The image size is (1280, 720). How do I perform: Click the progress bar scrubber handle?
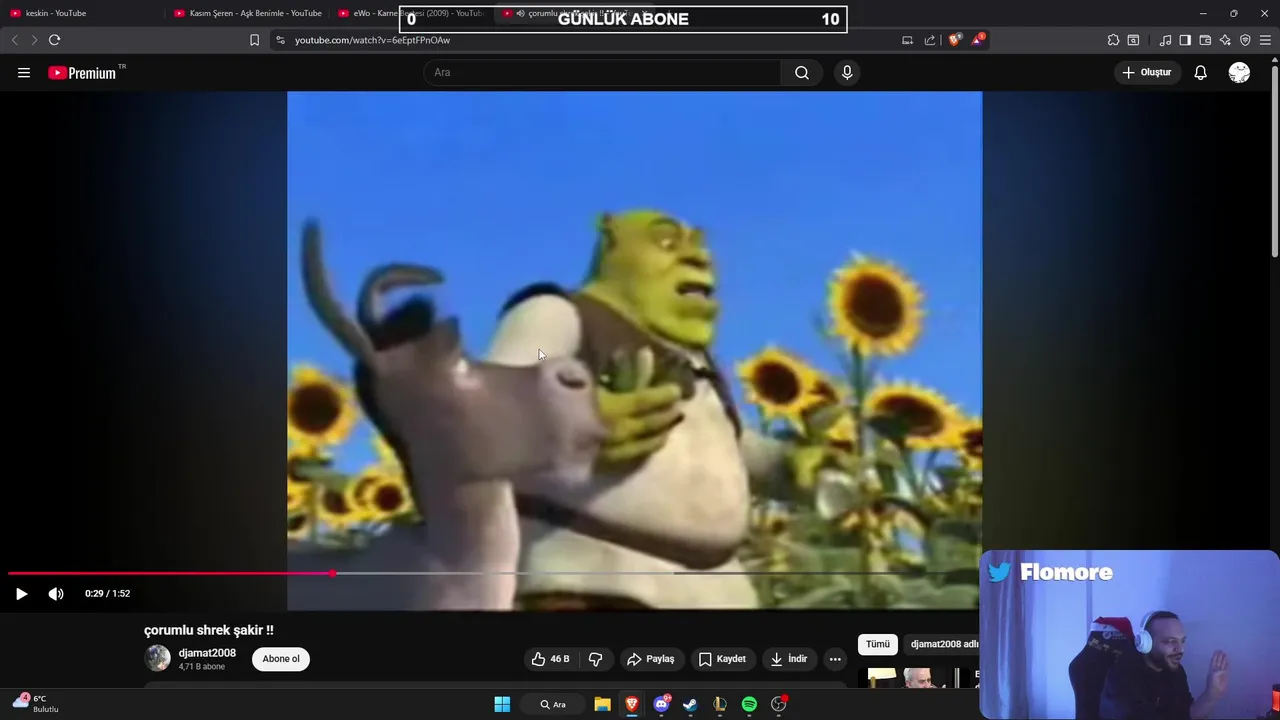[x=332, y=573]
